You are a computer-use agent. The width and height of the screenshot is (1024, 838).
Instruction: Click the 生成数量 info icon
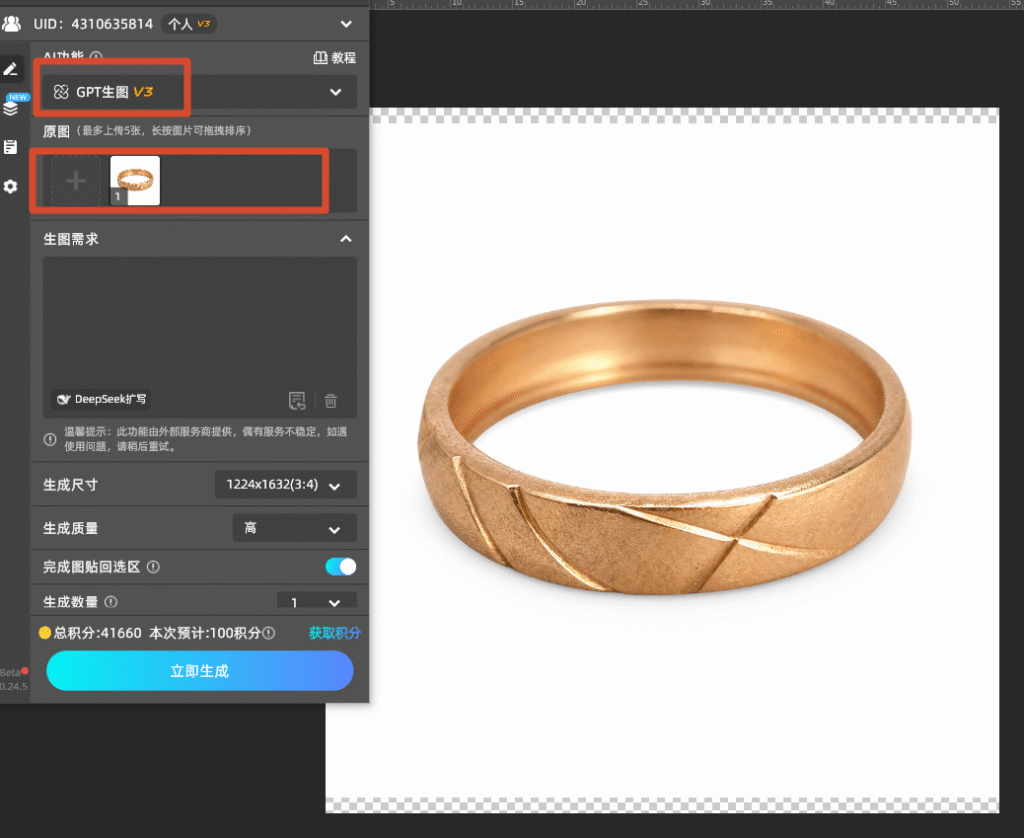[111, 602]
